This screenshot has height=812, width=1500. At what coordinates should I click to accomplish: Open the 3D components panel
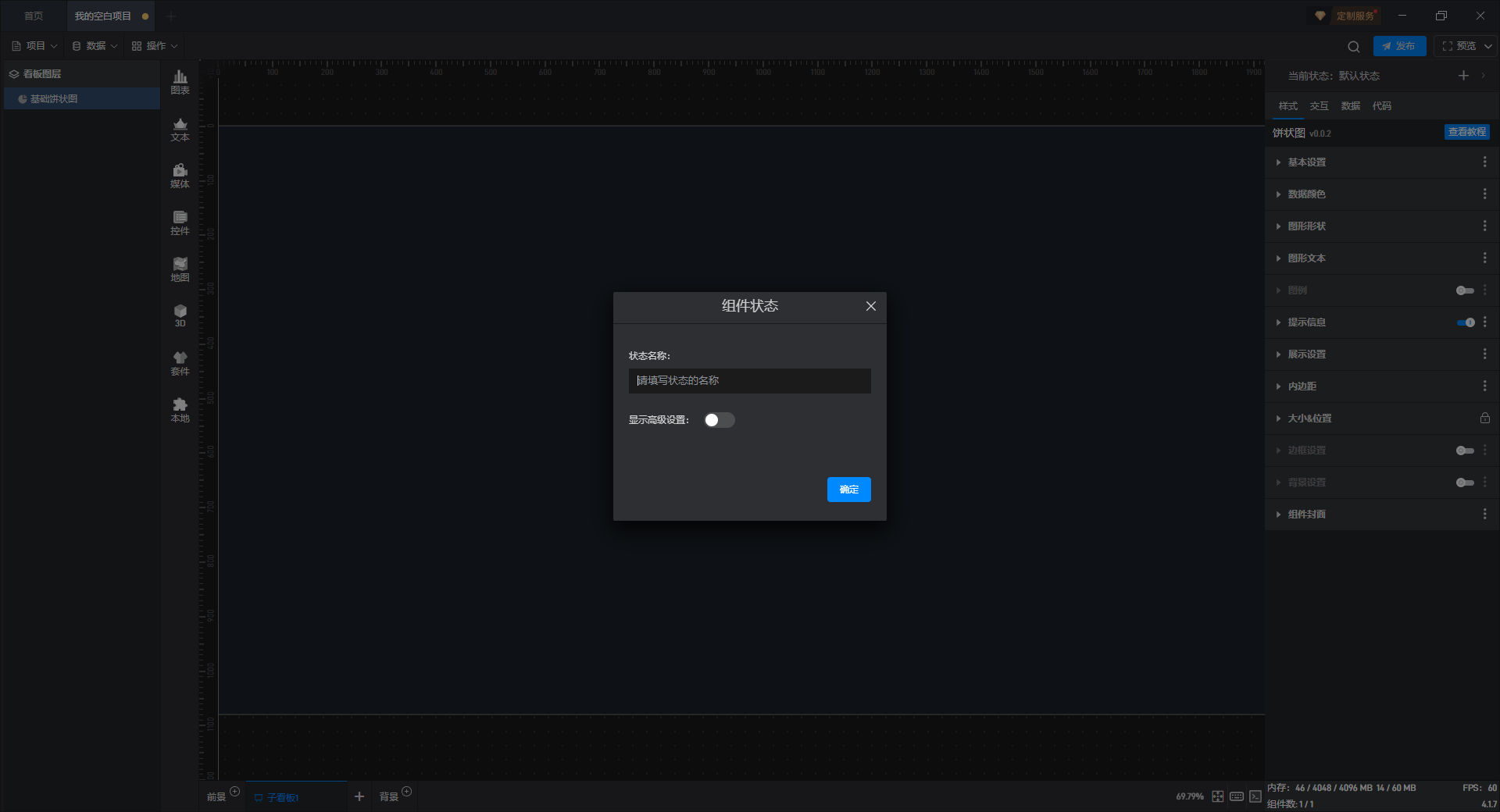click(x=180, y=315)
